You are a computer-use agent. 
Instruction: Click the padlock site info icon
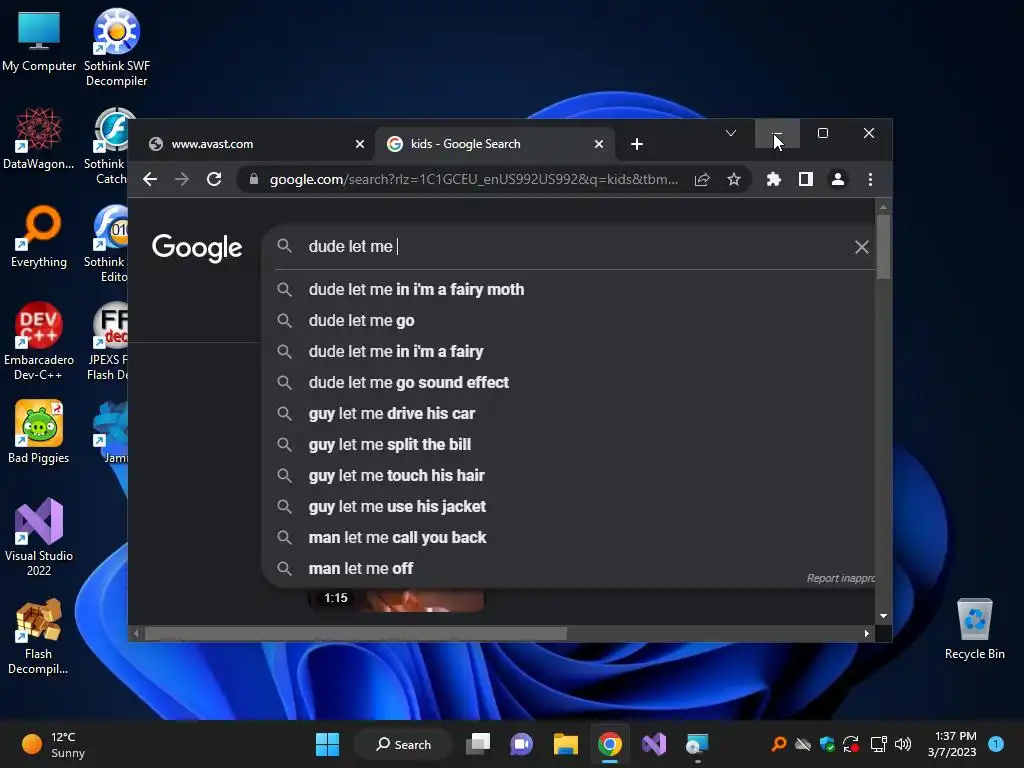tap(254, 179)
